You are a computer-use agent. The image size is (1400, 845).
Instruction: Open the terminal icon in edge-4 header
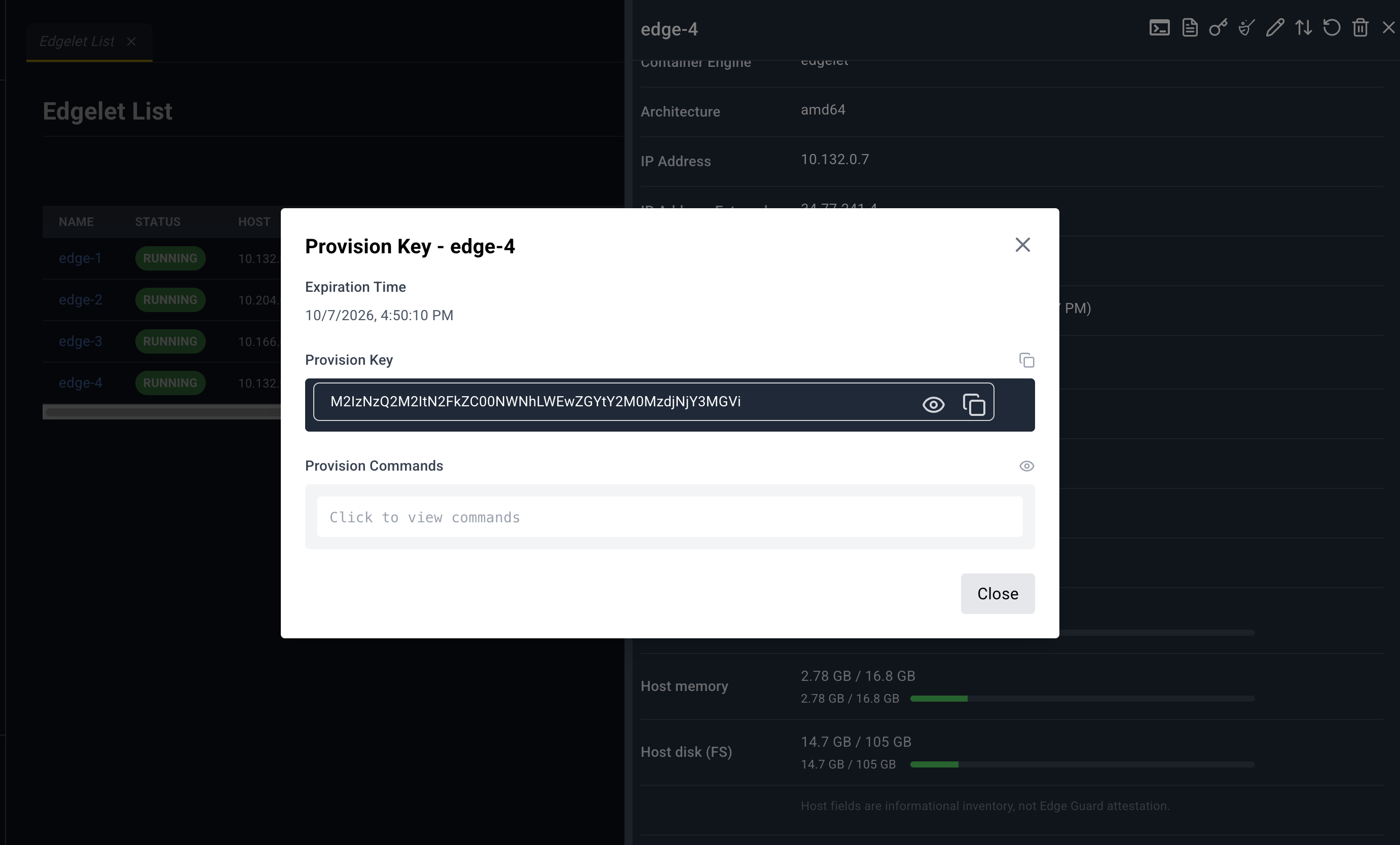click(1159, 28)
